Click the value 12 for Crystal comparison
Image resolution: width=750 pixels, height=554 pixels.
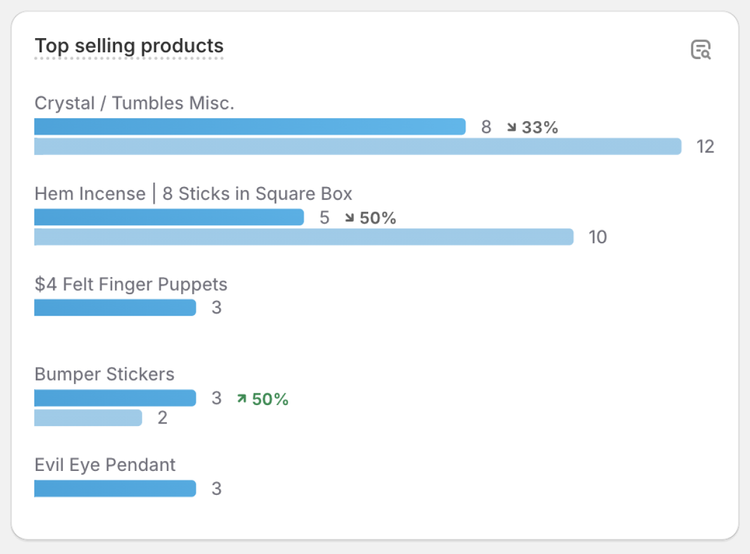[x=706, y=147]
